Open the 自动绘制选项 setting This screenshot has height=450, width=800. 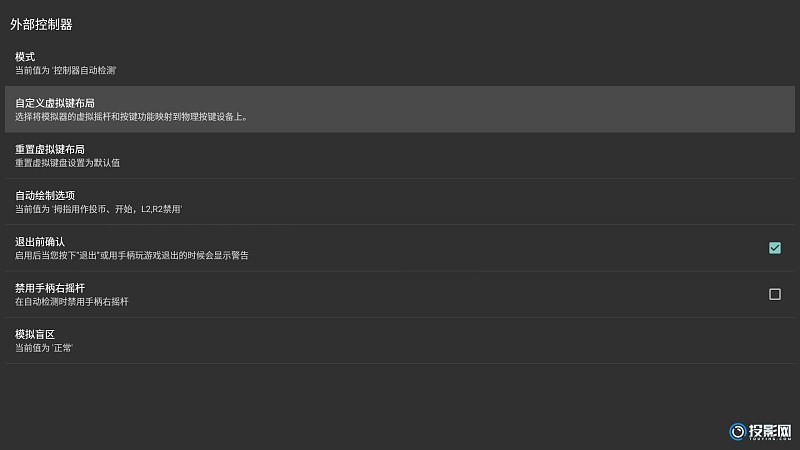pos(400,201)
